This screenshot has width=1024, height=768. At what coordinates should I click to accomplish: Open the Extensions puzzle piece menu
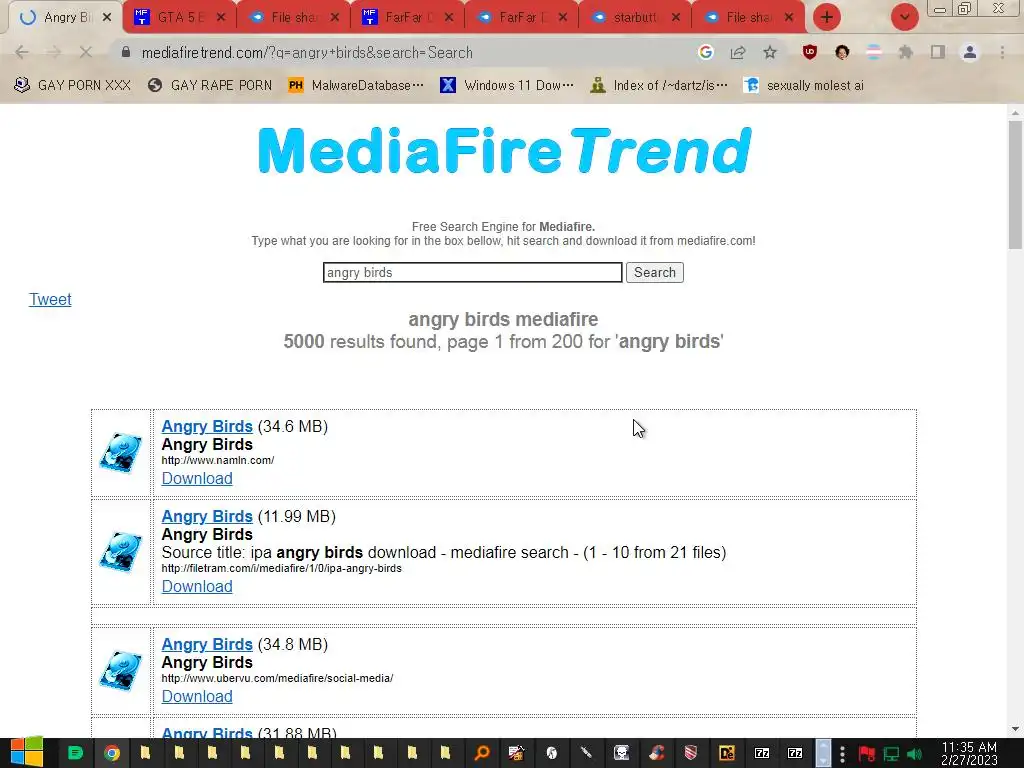coord(905,52)
